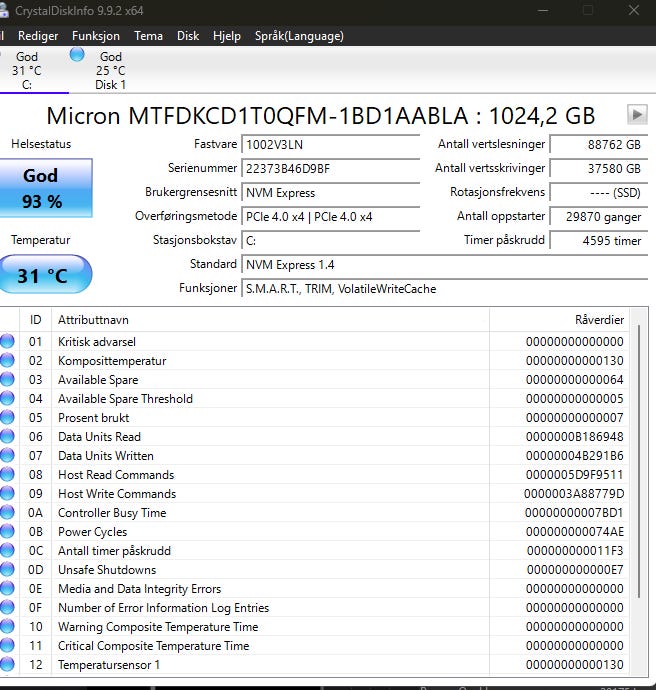Image resolution: width=656 pixels, height=690 pixels.
Task: Click host writes value 37580 GB
Action: pos(599,169)
